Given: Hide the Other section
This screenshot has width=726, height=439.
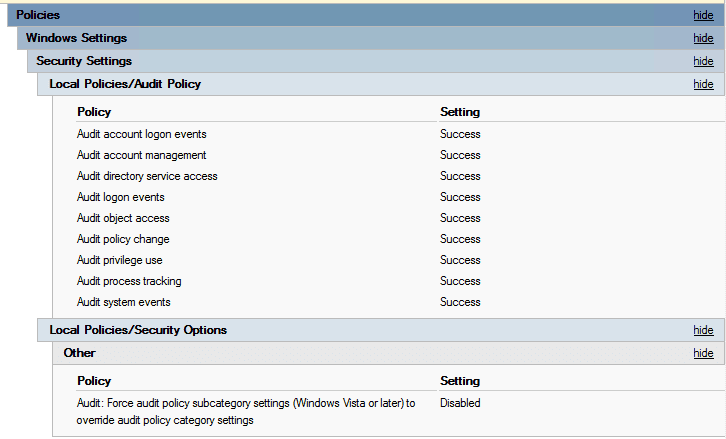Looking at the screenshot, I should pos(703,353).
